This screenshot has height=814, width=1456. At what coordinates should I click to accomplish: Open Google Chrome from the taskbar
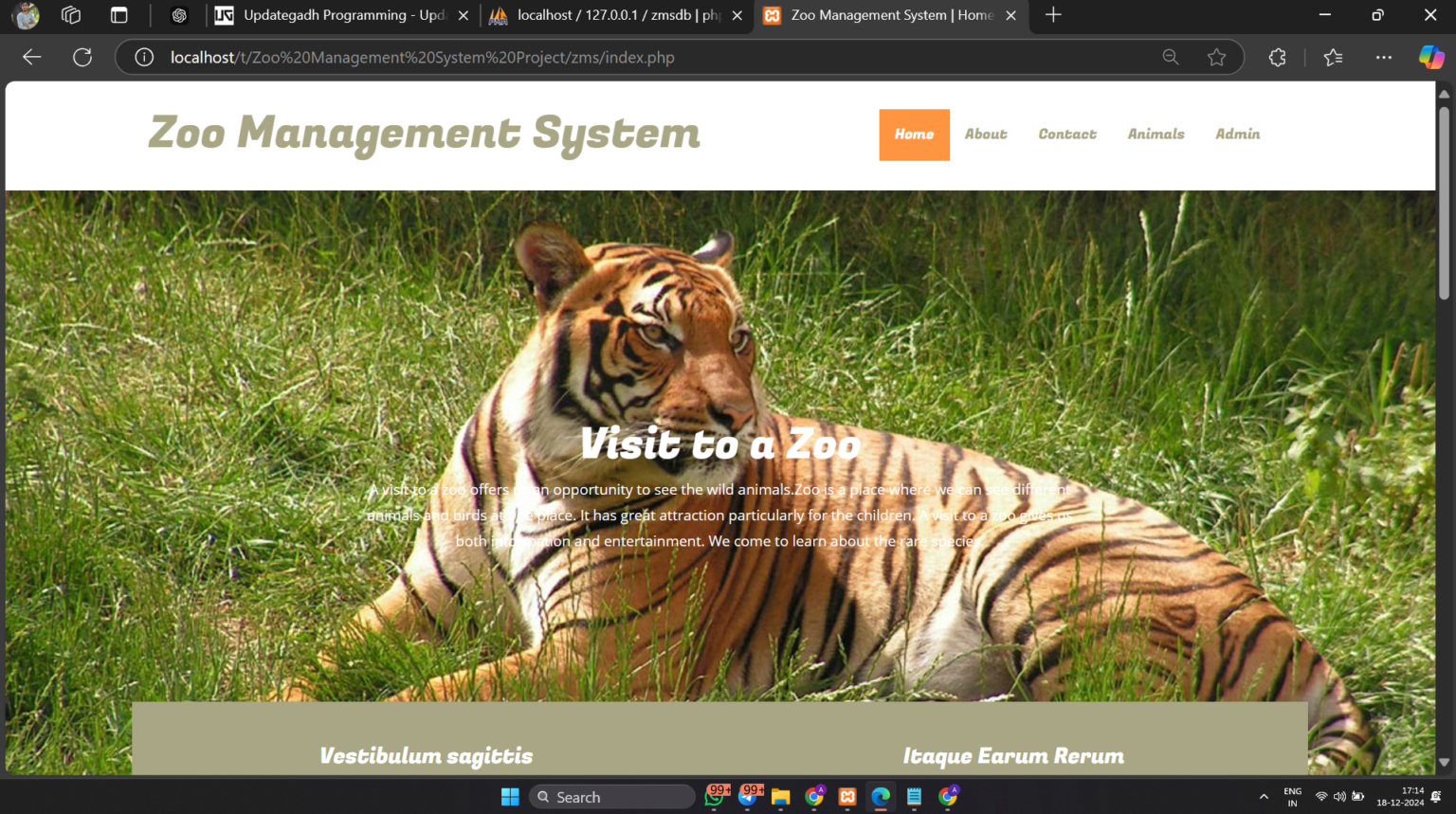[813, 796]
